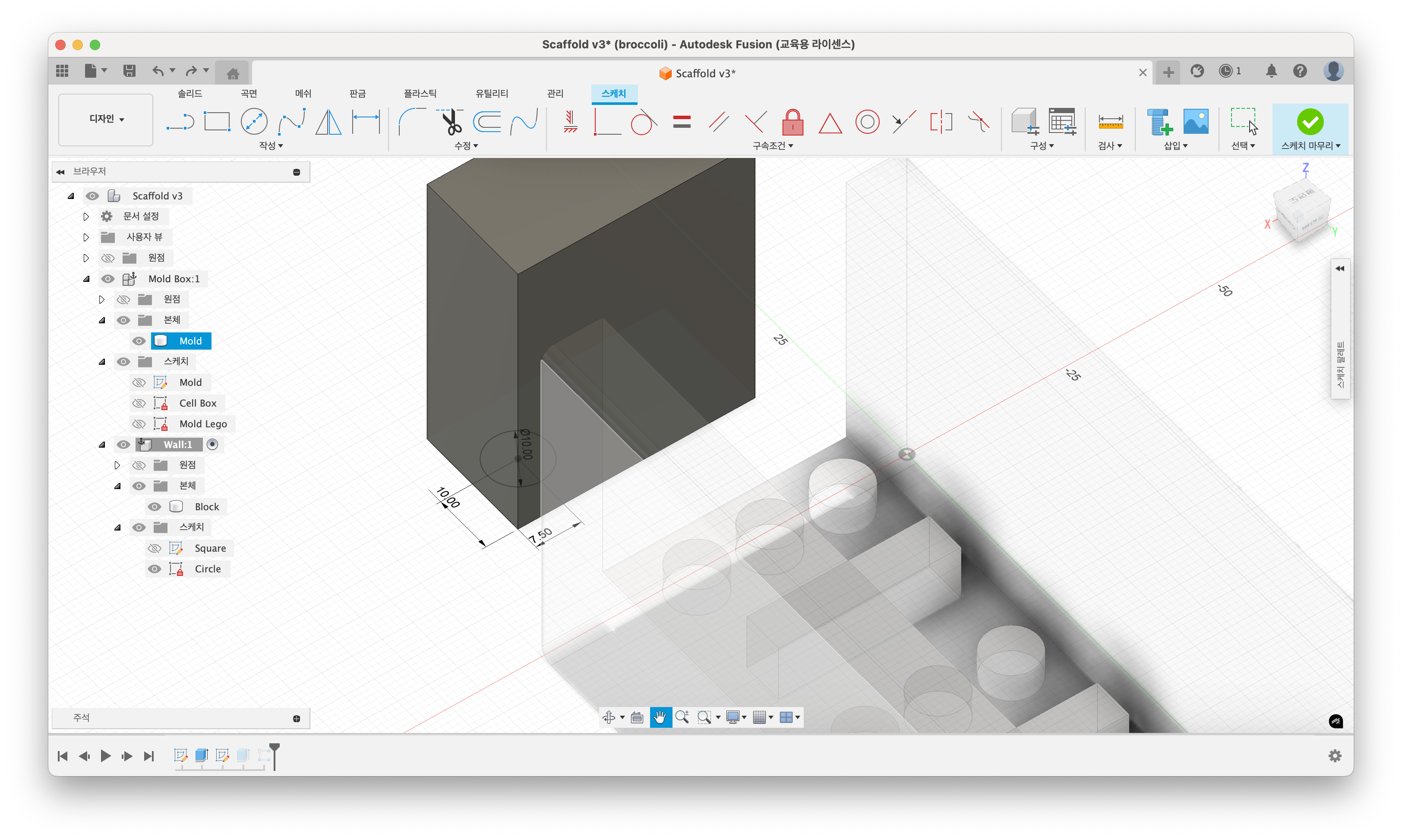Select the Mirror triangle tool
Viewport: 1402px width, 840px height.
[328, 122]
